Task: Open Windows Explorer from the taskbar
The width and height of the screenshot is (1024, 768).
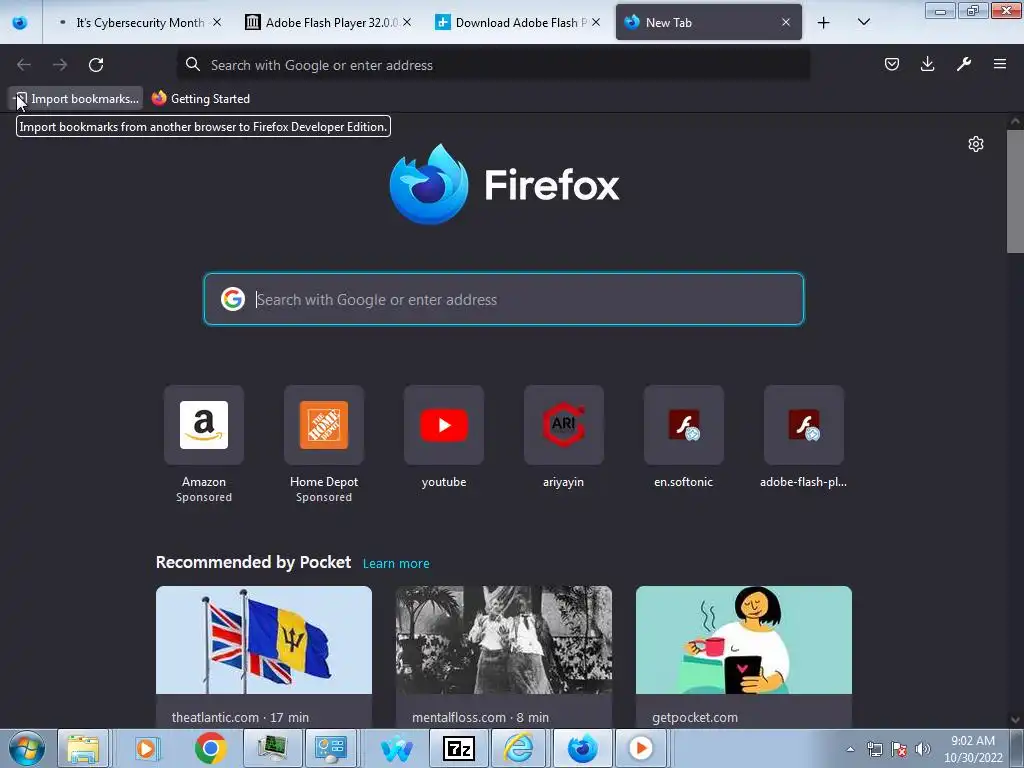Action: pos(83,748)
